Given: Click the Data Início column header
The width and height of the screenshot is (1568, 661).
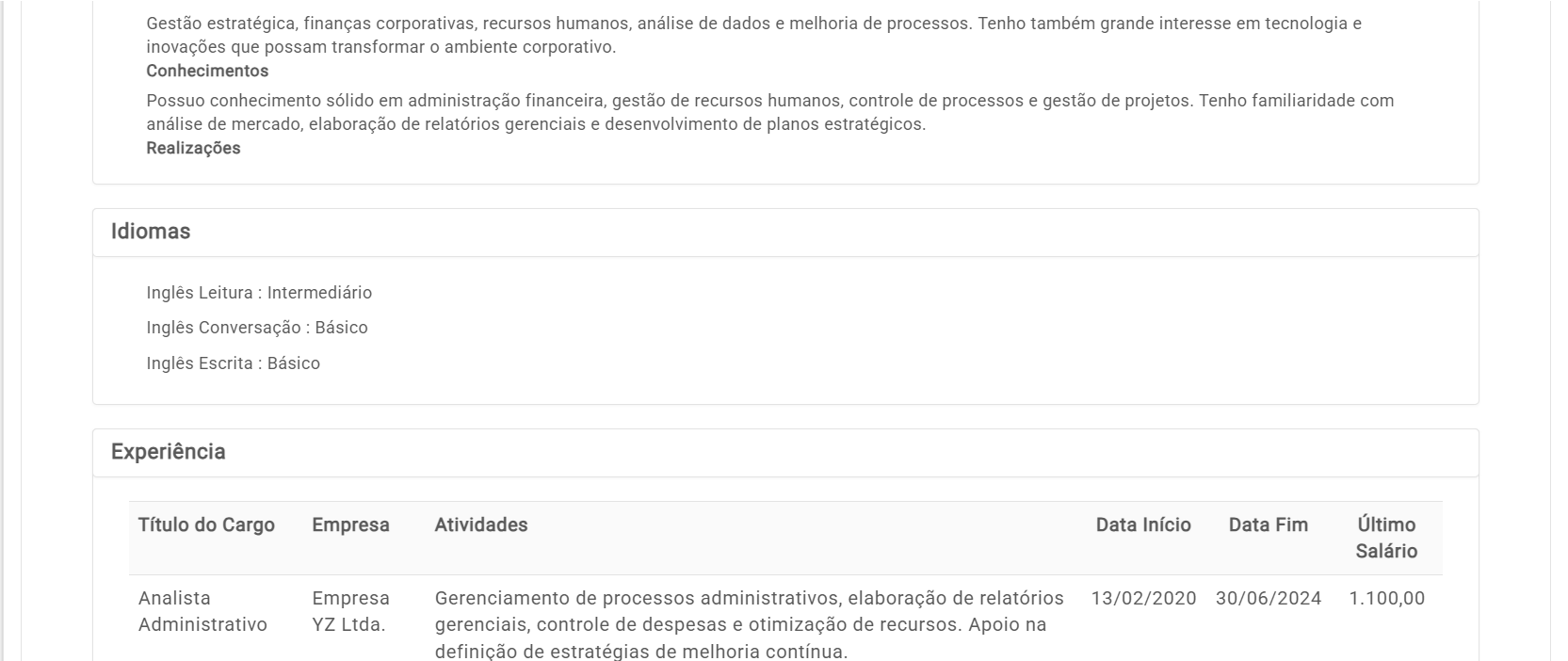Looking at the screenshot, I should [x=1143, y=525].
